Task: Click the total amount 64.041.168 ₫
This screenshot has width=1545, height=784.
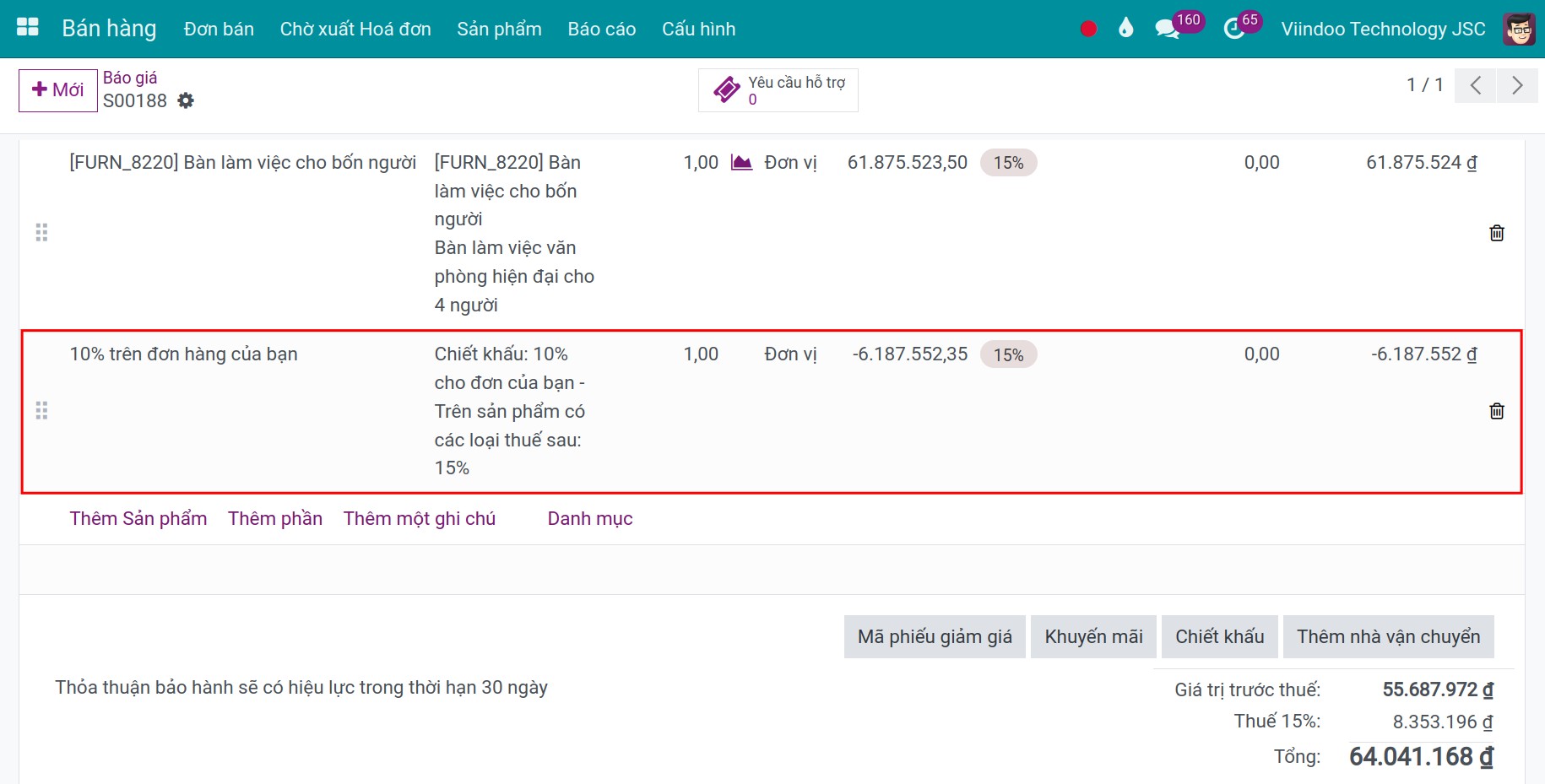Action: coord(1421,756)
